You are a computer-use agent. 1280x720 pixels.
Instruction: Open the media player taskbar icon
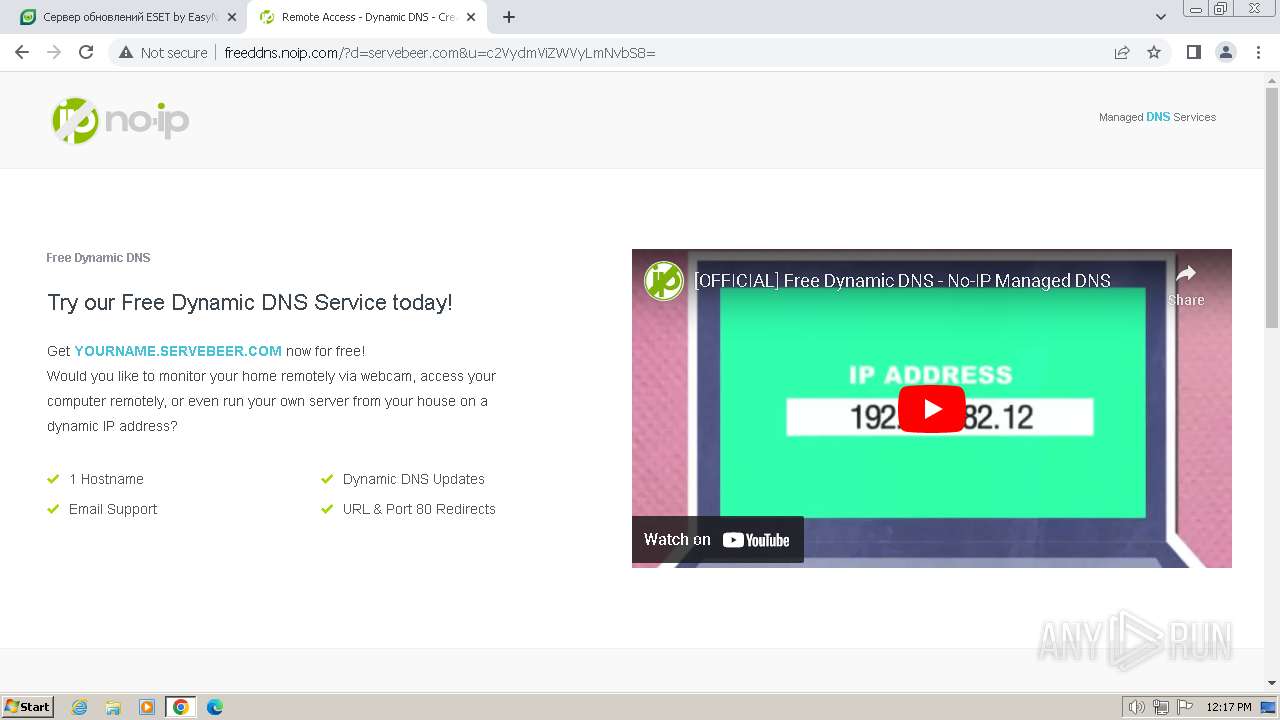(x=147, y=707)
